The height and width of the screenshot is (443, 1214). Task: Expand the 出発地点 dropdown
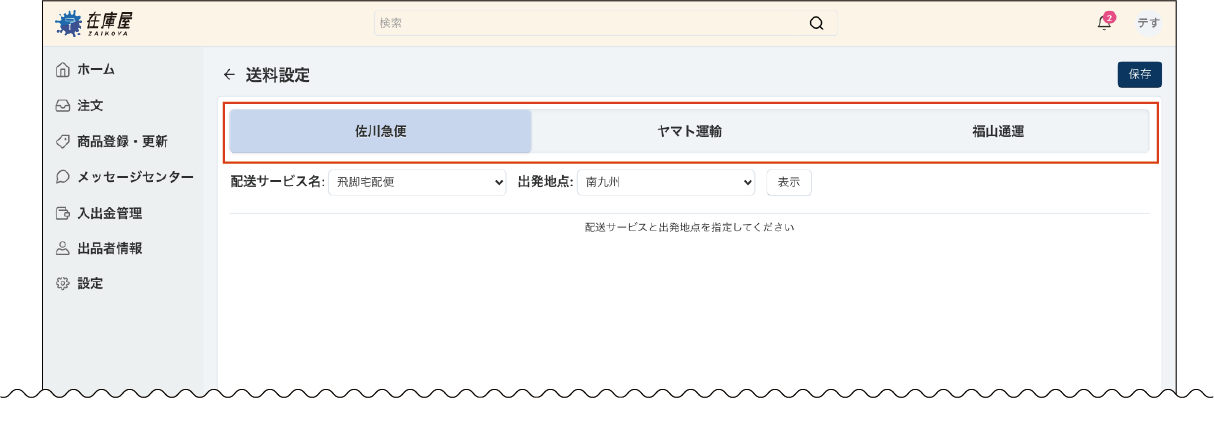(x=666, y=182)
